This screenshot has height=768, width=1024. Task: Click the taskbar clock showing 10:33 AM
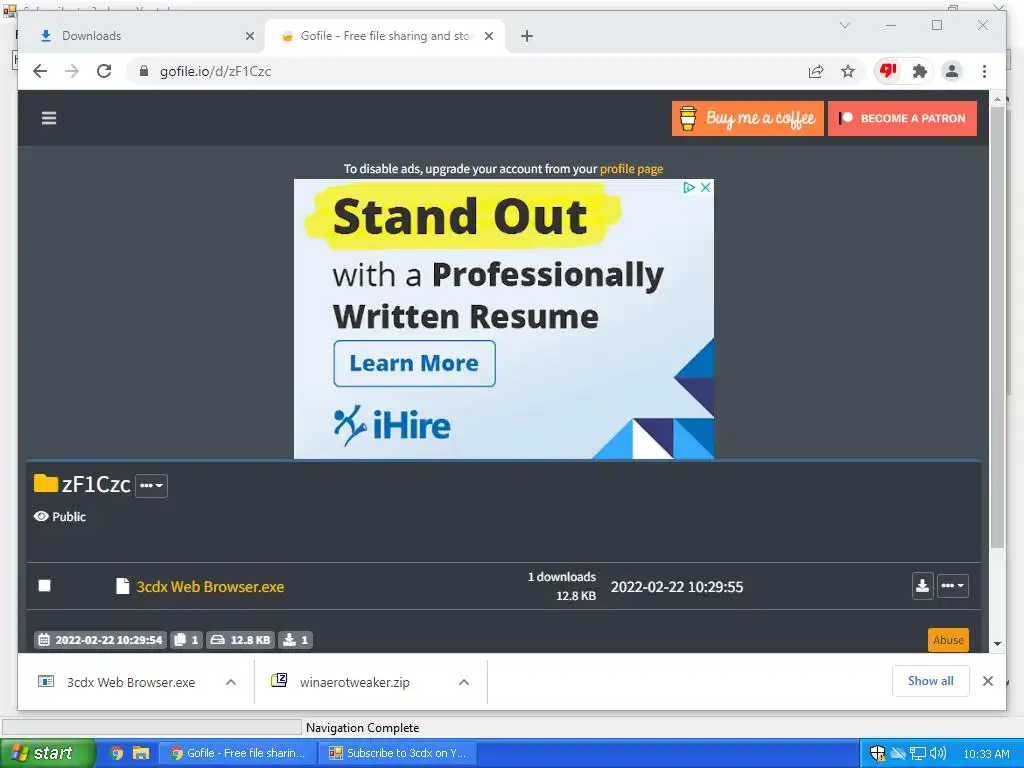pyautogui.click(x=986, y=754)
